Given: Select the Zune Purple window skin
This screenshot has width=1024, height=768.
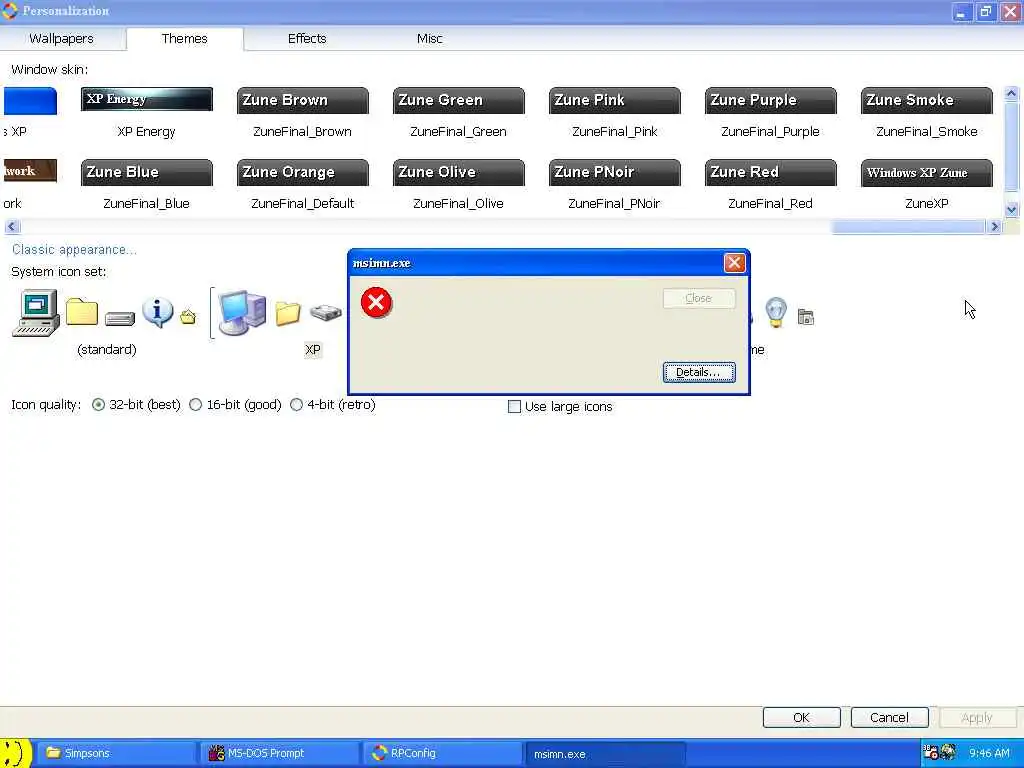Looking at the screenshot, I should (771, 101).
